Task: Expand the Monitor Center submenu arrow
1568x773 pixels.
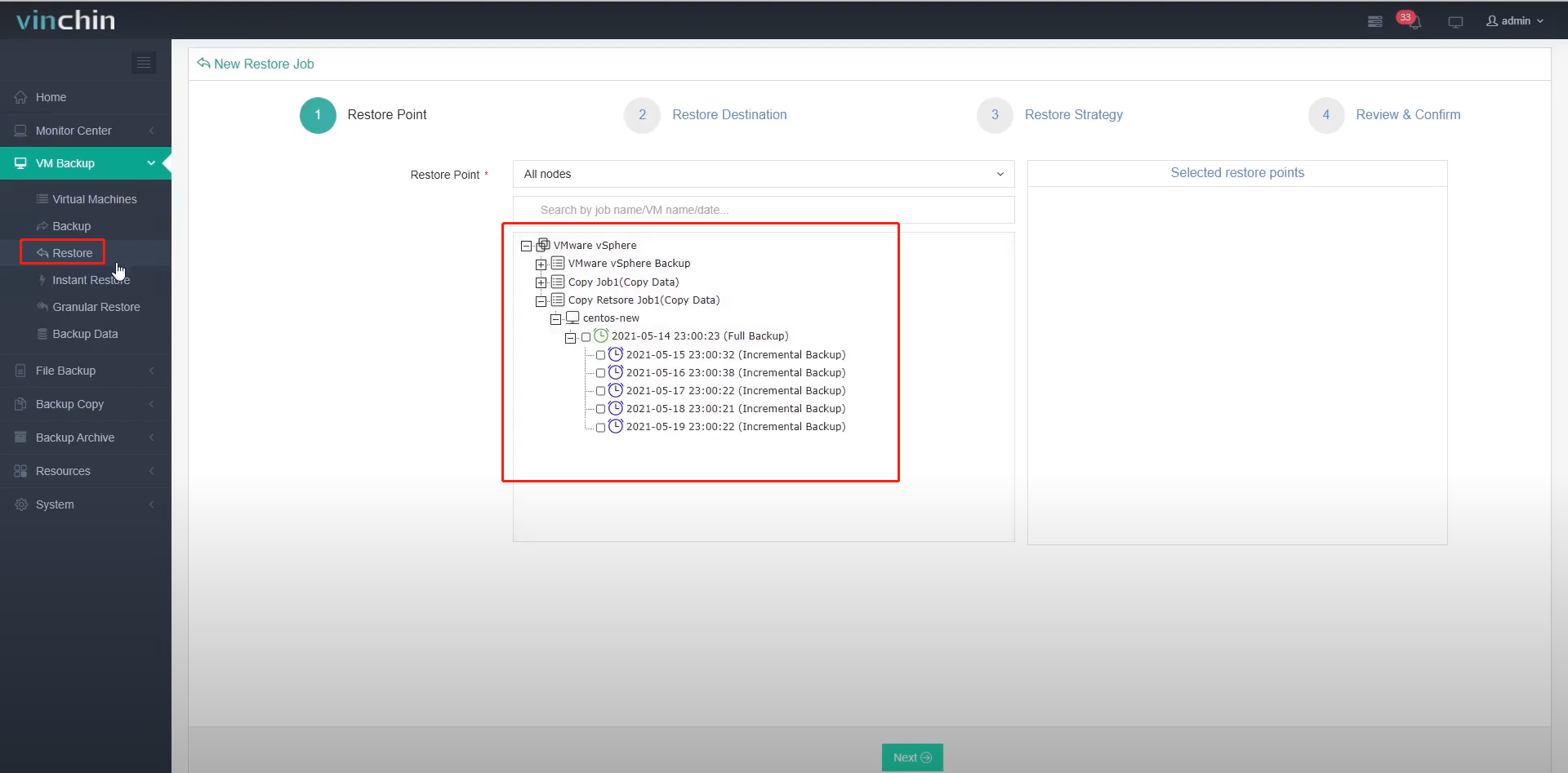Action: tap(151, 131)
